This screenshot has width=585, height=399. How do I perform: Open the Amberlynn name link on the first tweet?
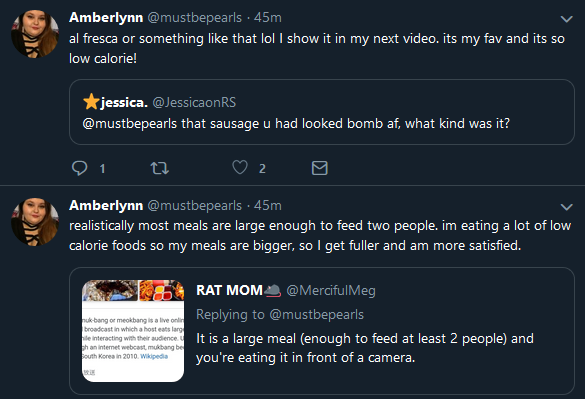(106, 18)
